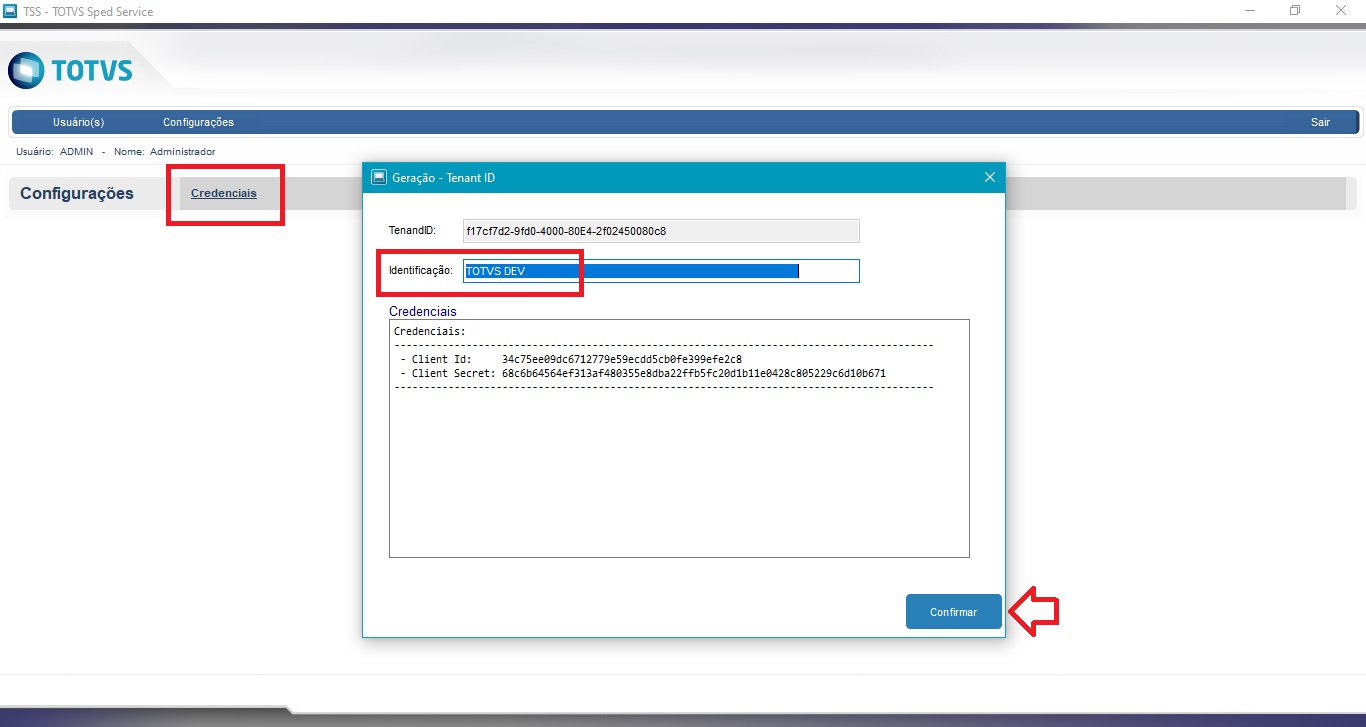
Task: Click the 'Credenciais:' header line in text area
Action: (x=430, y=331)
